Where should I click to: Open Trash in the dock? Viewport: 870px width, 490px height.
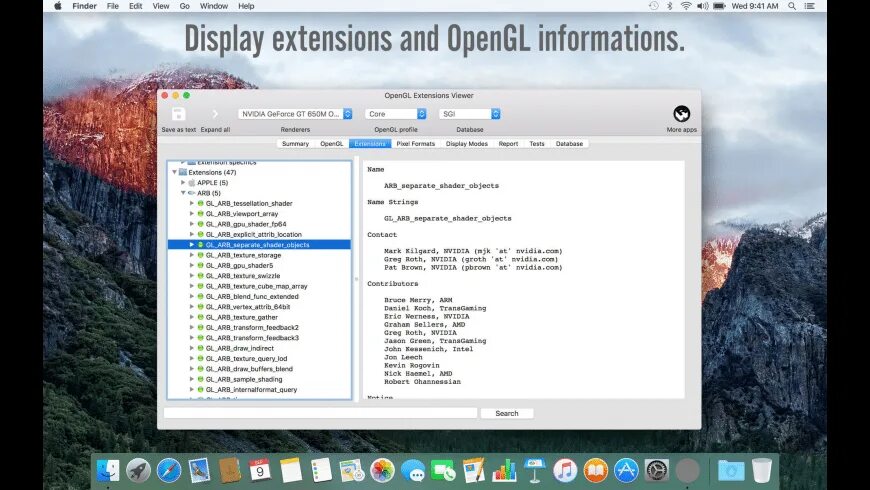click(762, 471)
